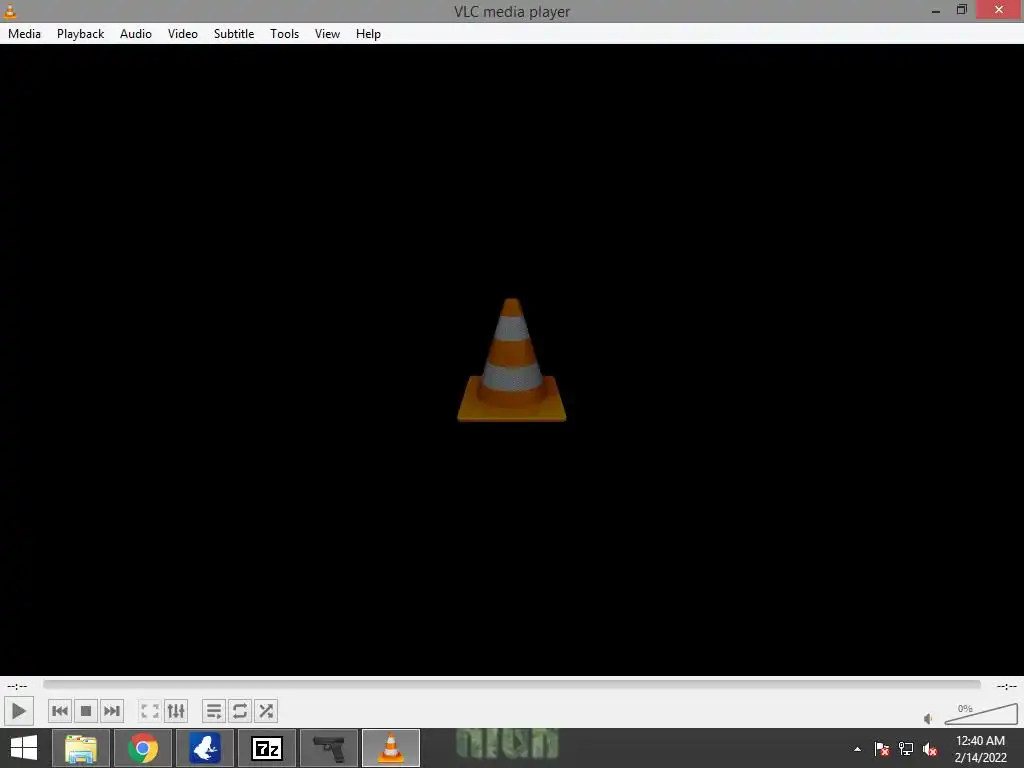Toggle the elapsed time display
This screenshot has height=768, width=1024.
coord(17,686)
